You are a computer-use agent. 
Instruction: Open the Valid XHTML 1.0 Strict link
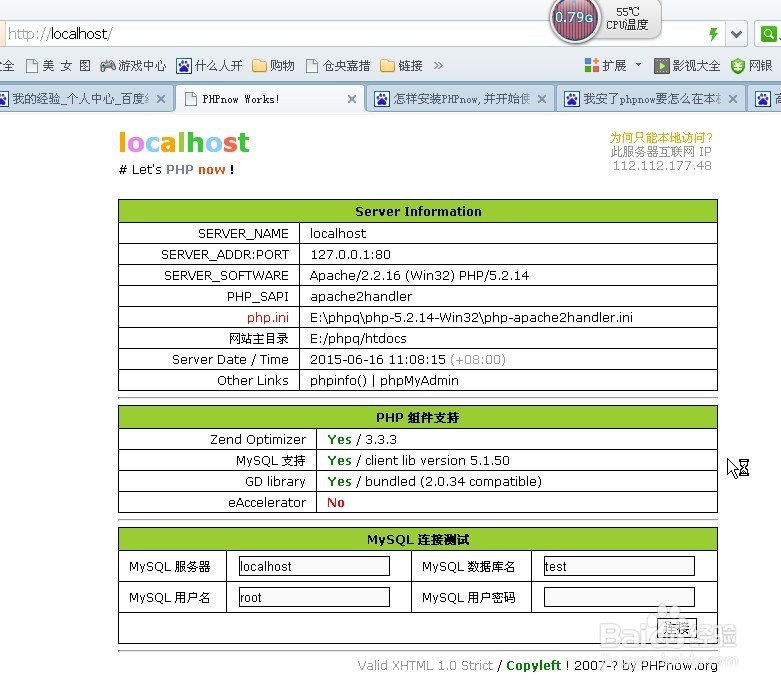pos(425,666)
